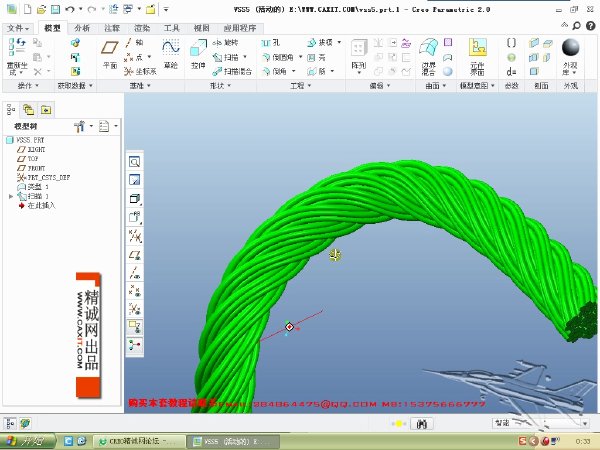Click the Saved Orientations view icon
This screenshot has height=450, width=600.
click(x=135, y=217)
